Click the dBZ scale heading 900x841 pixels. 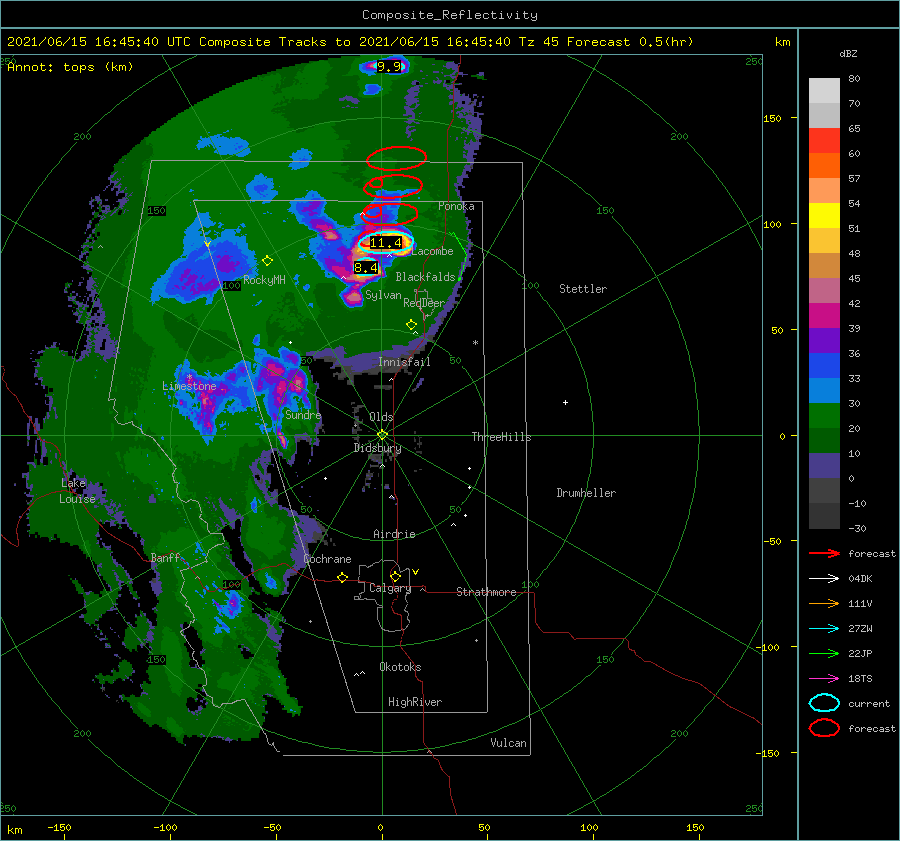click(848, 54)
